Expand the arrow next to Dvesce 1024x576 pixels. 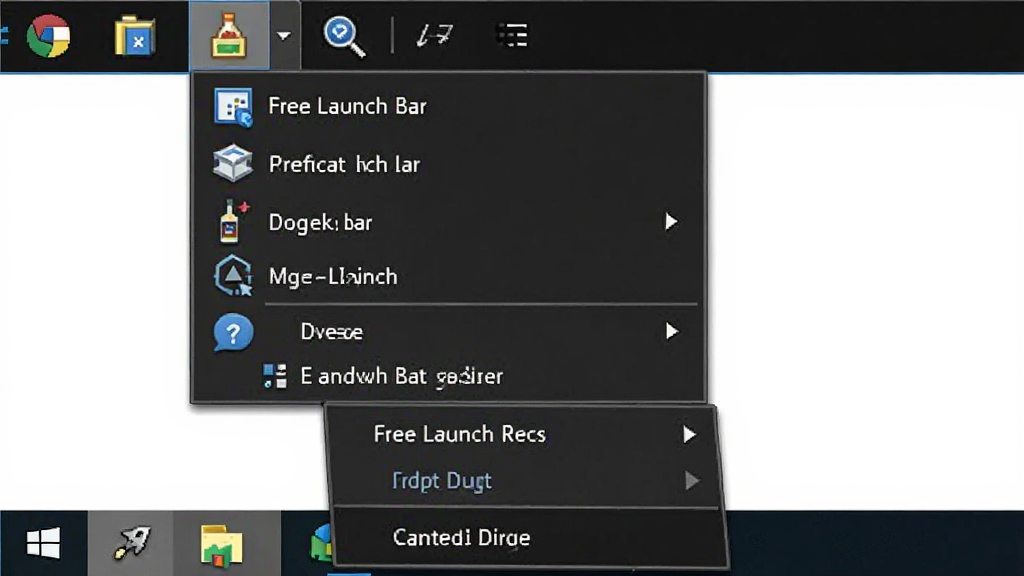pos(671,332)
